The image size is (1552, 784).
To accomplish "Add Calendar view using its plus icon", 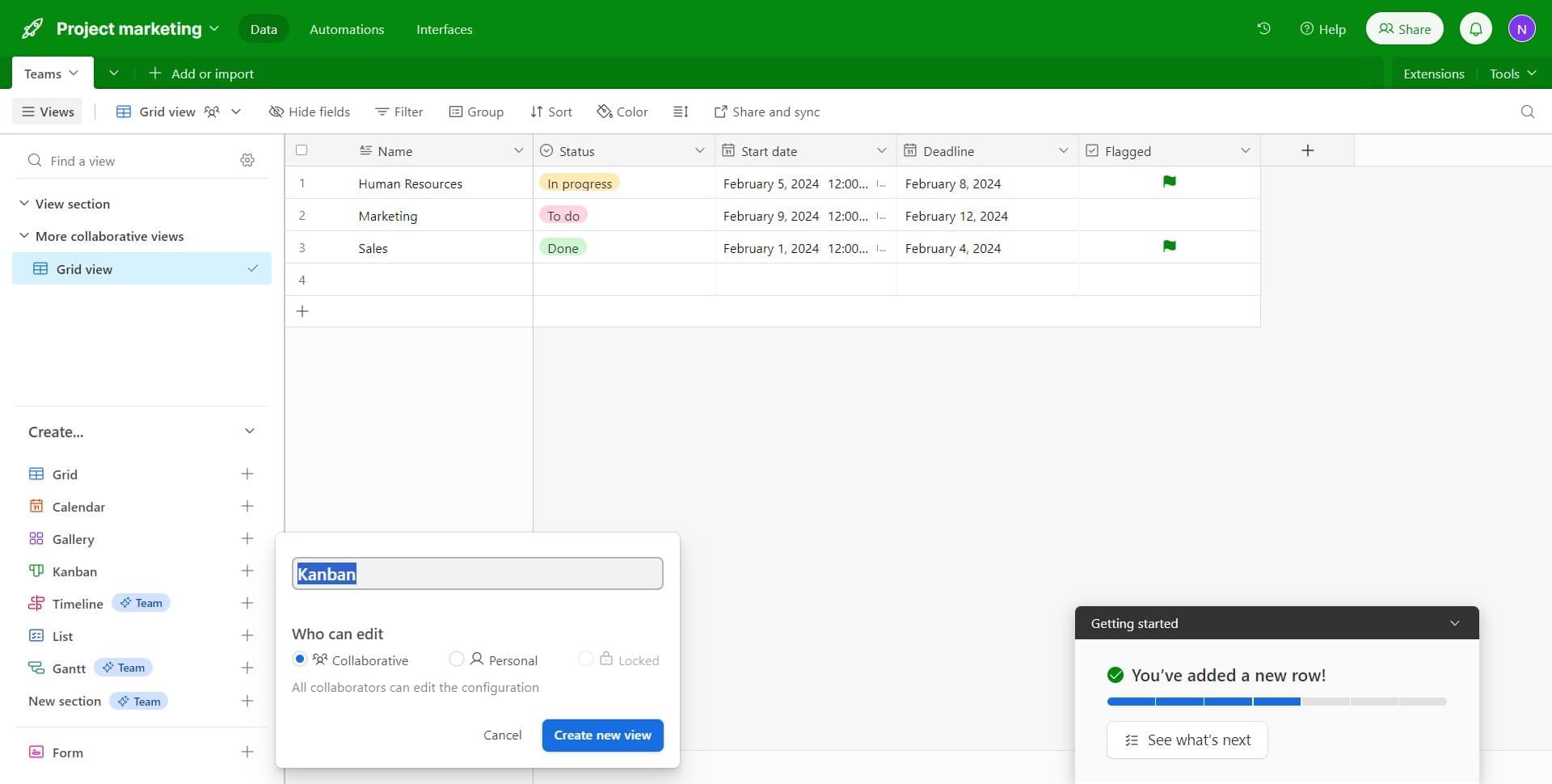I will pos(247,507).
